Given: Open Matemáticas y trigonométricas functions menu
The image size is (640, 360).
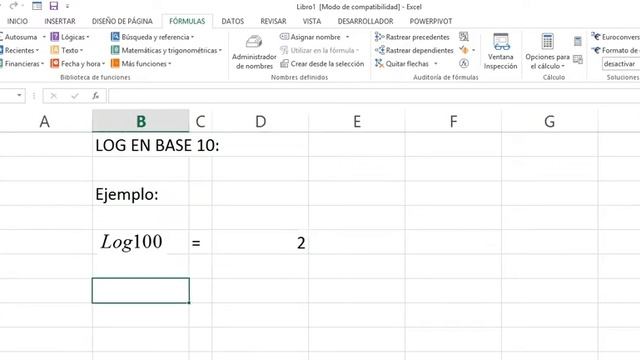Looking at the screenshot, I should pos(166,50).
